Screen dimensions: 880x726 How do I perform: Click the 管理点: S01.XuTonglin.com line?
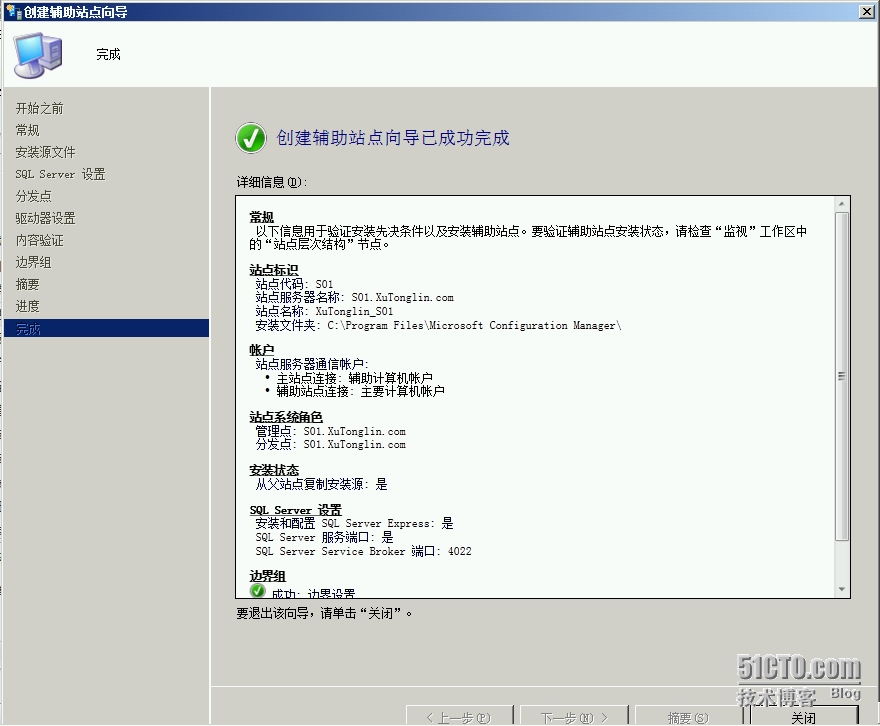click(331, 431)
